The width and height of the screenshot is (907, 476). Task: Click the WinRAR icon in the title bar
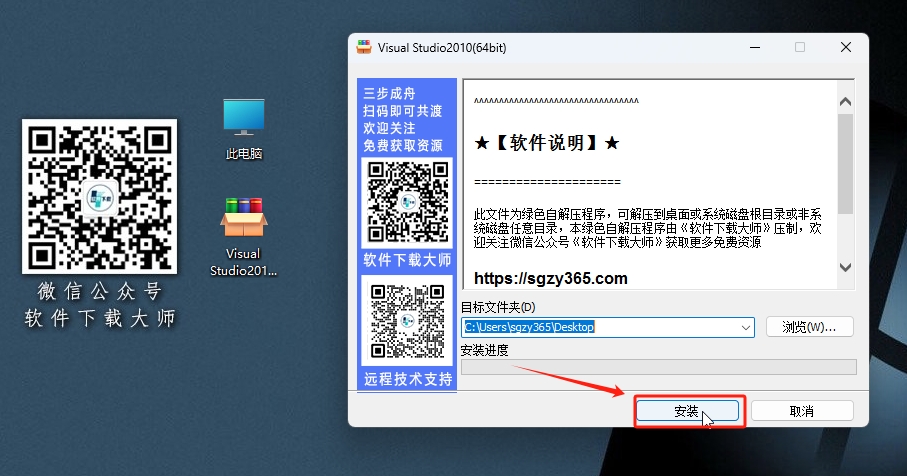[x=364, y=47]
